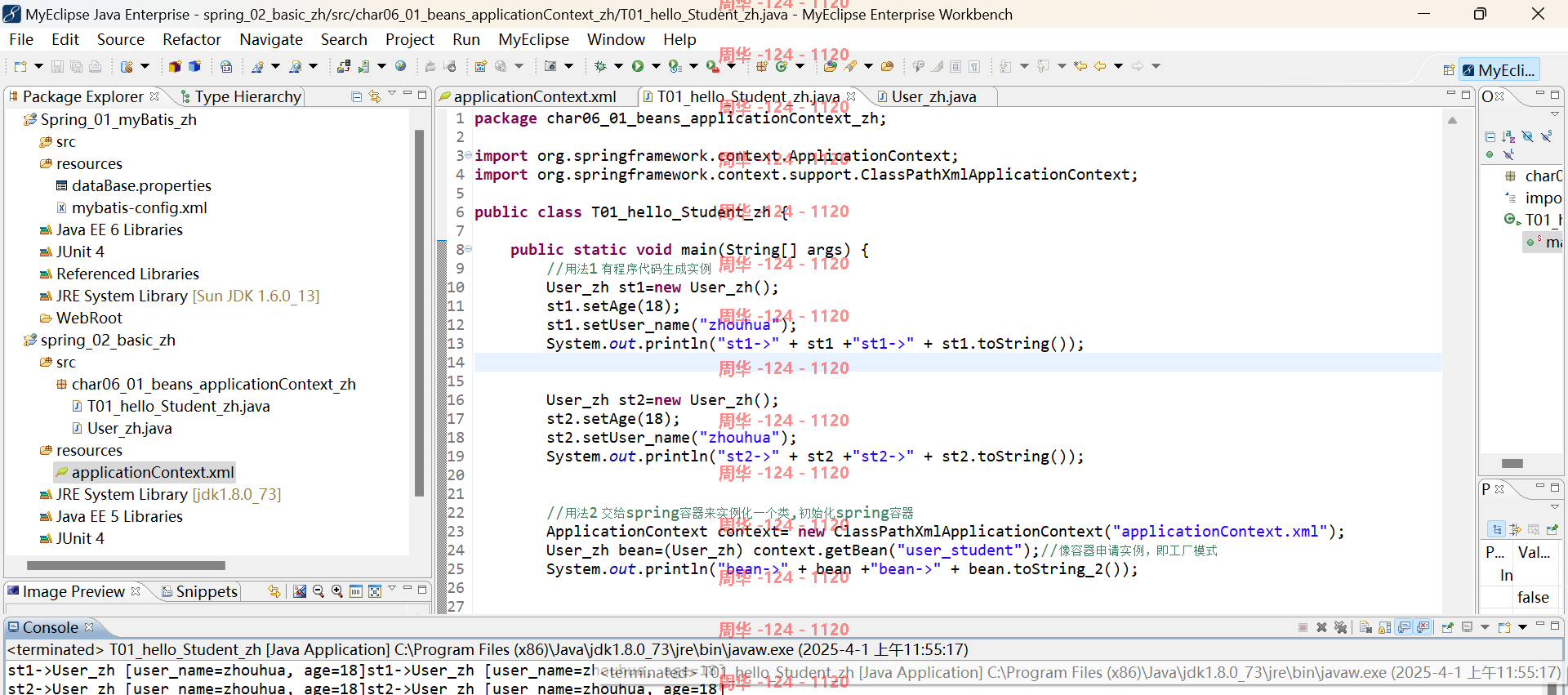Click Zoom In icon in Image Preview
This screenshot has width=1568, height=695.
[336, 591]
